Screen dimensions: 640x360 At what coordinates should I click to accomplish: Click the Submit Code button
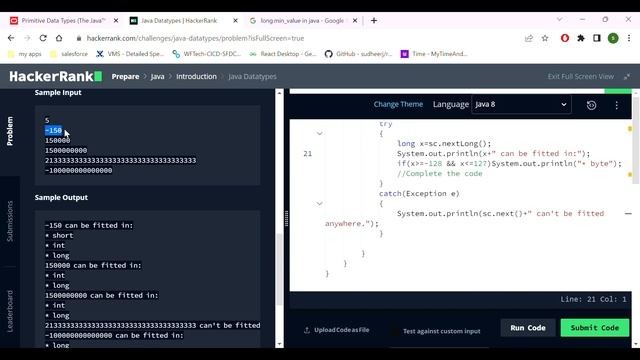point(595,328)
